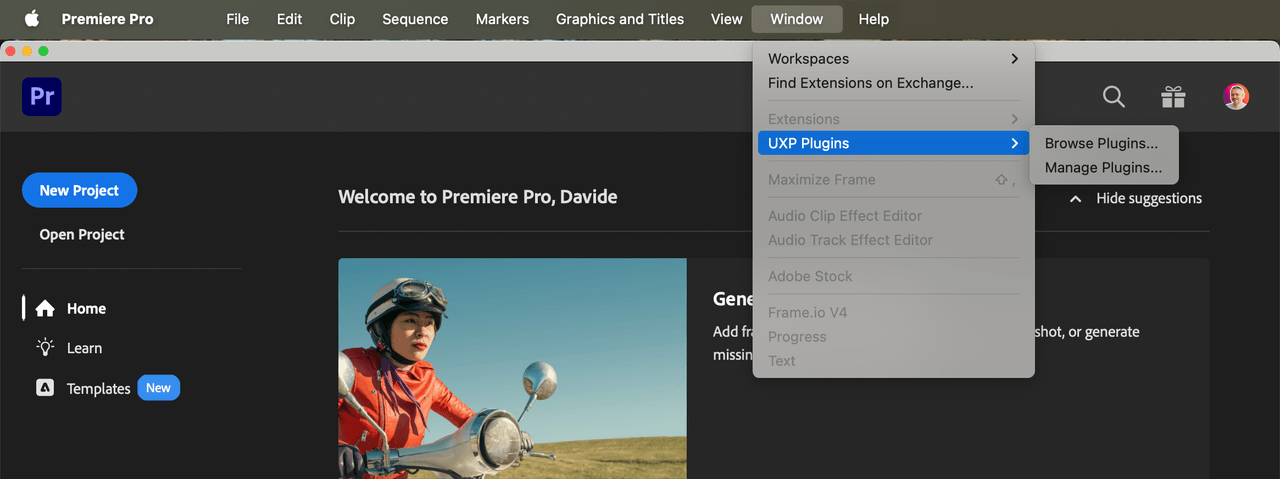The width and height of the screenshot is (1280, 479).
Task: Go to the Home section
Action: (x=86, y=309)
